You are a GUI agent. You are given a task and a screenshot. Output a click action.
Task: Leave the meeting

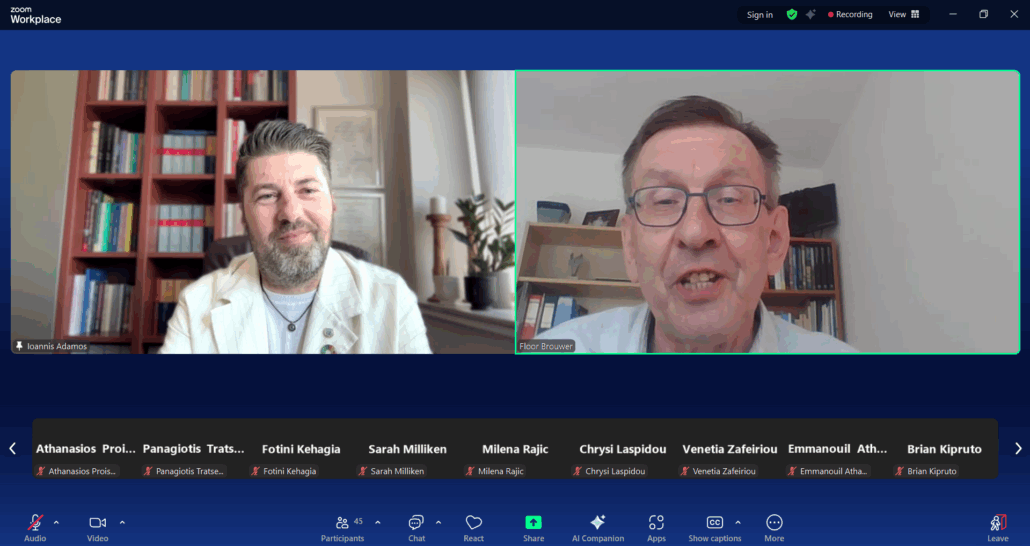click(x=997, y=526)
